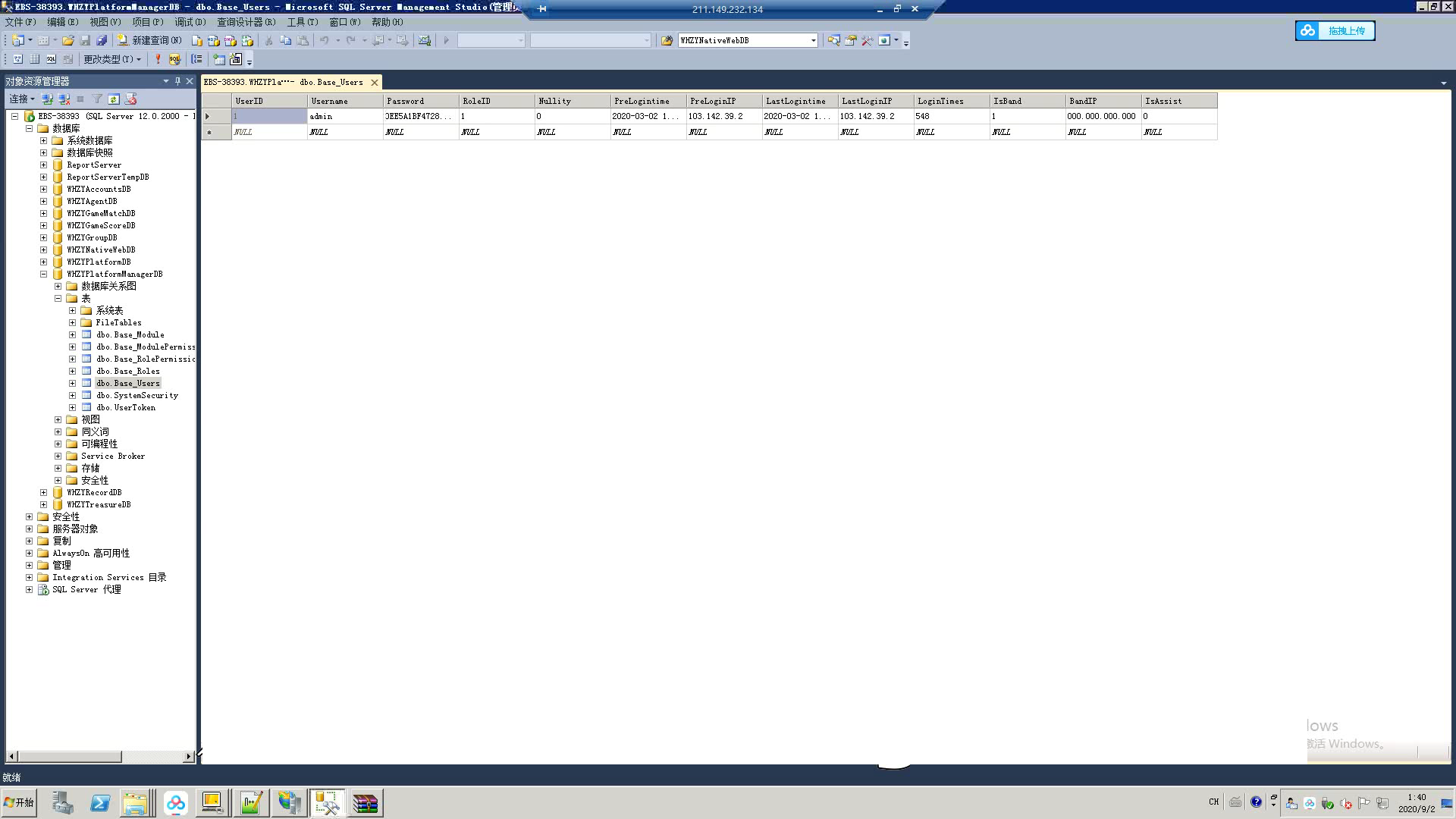The width and height of the screenshot is (1456, 819).
Task: Toggle the SQL pane icon
Action: [x=51, y=59]
